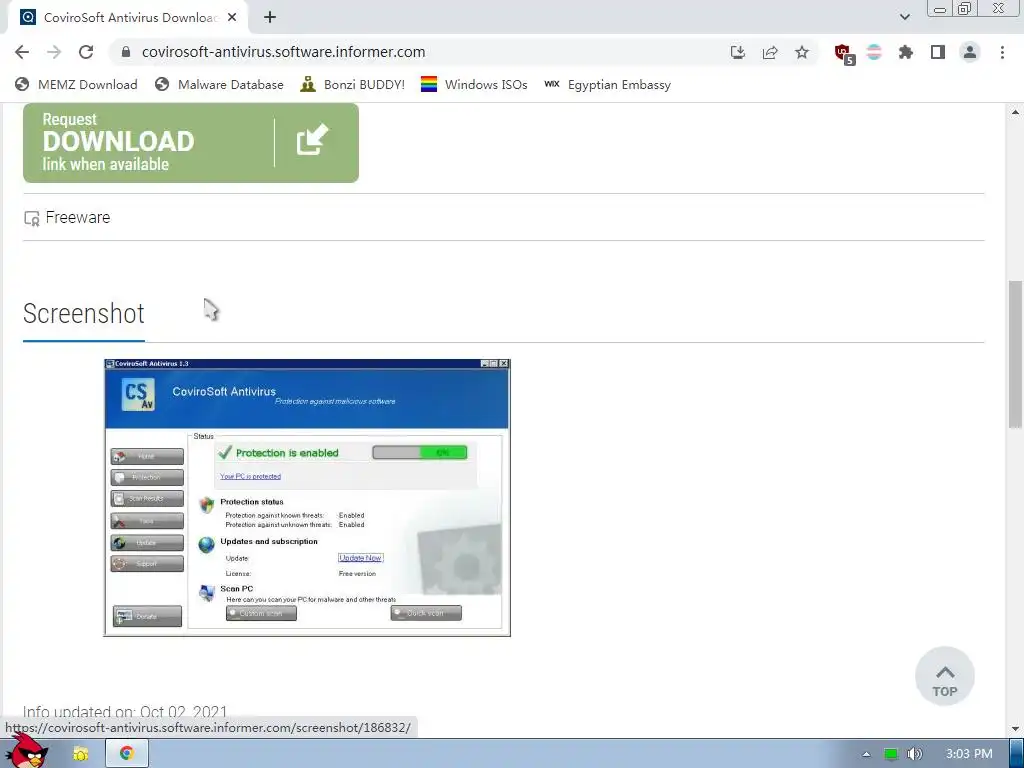The width and height of the screenshot is (1024, 768).
Task: Click Chrome icon in taskbar
Action: (127, 754)
